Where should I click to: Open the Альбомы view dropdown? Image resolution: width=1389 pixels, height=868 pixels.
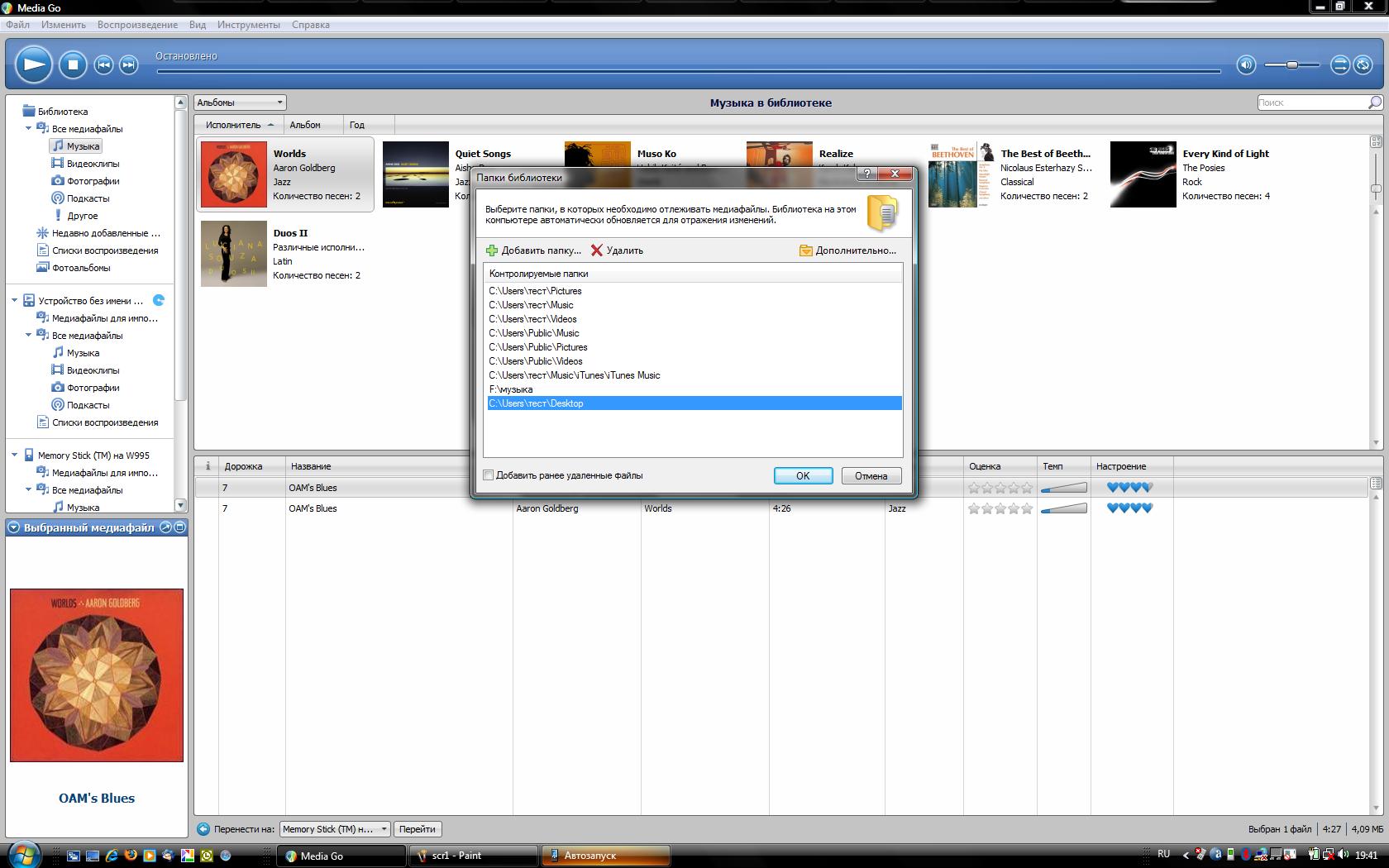240,103
